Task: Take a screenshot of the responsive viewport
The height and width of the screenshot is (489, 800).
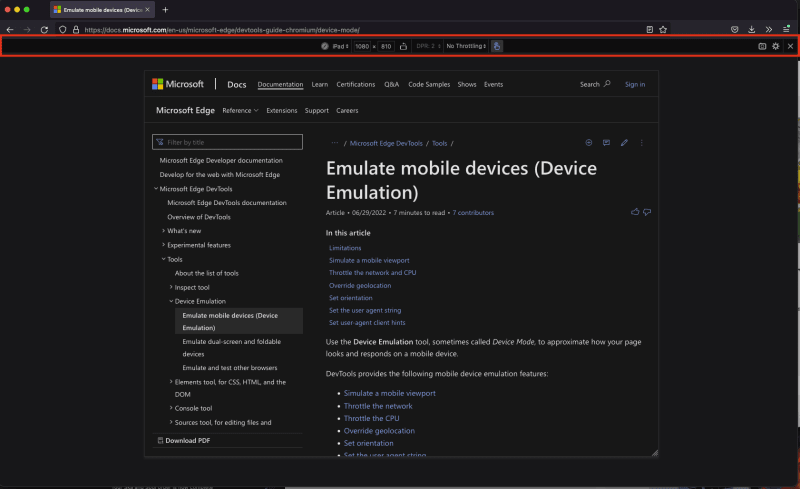Action: click(x=762, y=46)
